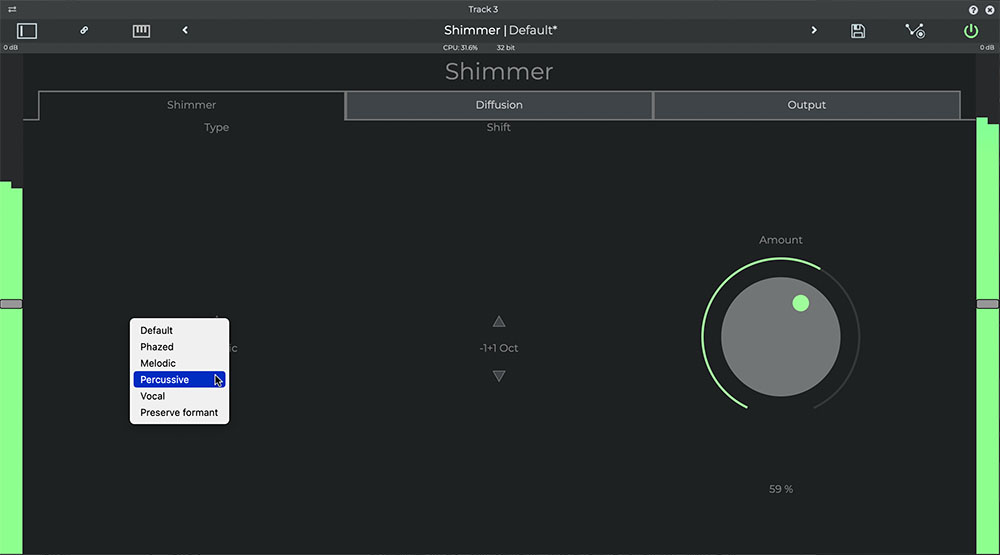Switch to the Diffusion tab

click(499, 105)
